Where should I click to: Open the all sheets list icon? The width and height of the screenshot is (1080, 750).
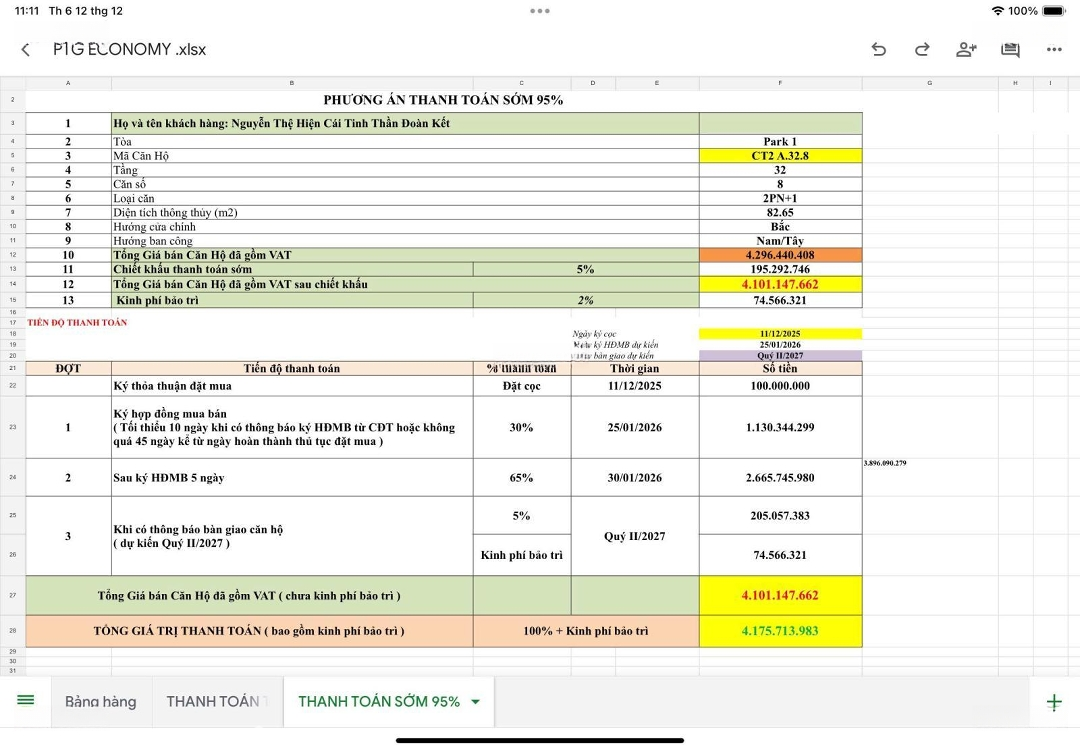point(26,701)
